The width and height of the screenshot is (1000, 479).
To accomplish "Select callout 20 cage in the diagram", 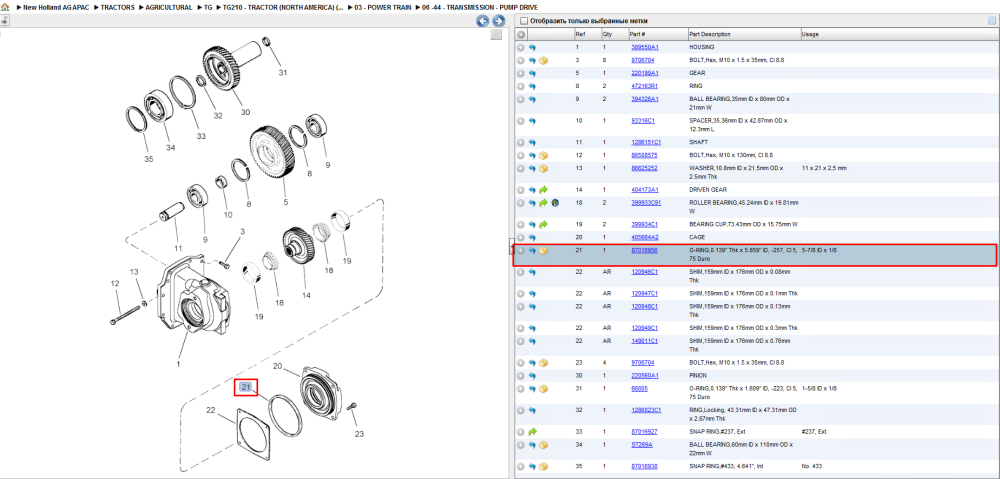I will pos(277,366).
